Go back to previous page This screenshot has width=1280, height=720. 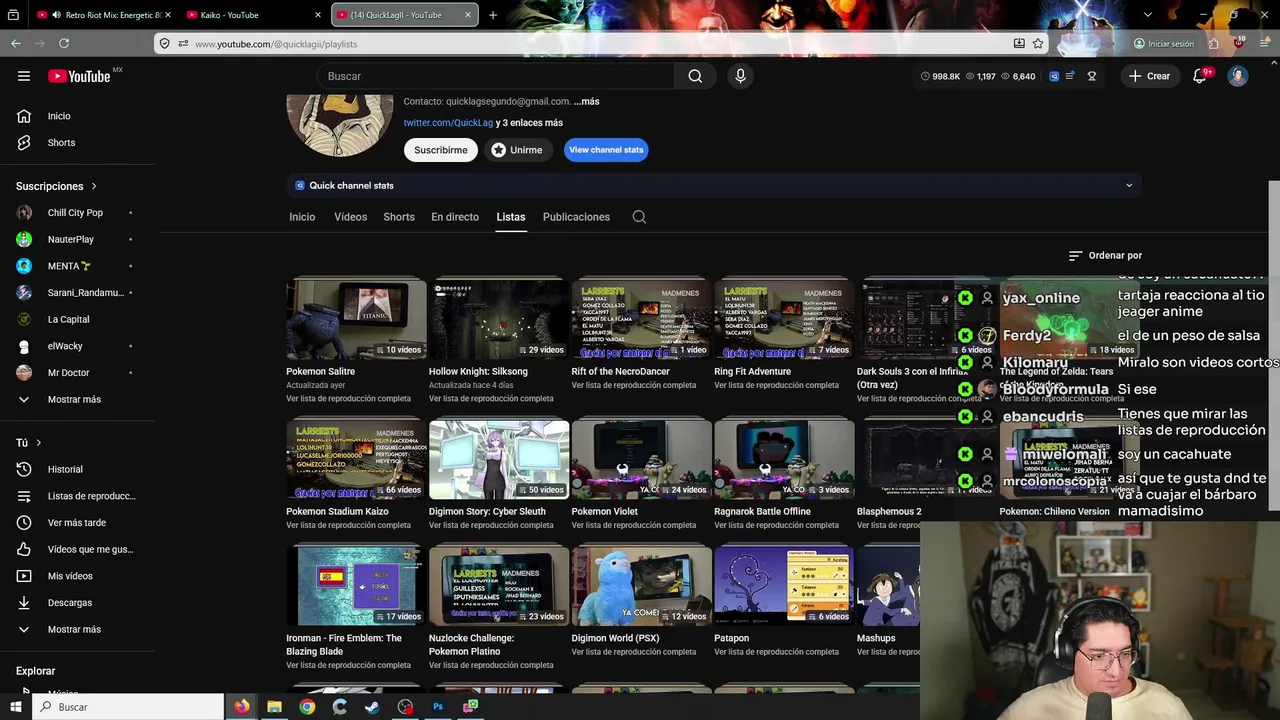pyautogui.click(x=16, y=44)
